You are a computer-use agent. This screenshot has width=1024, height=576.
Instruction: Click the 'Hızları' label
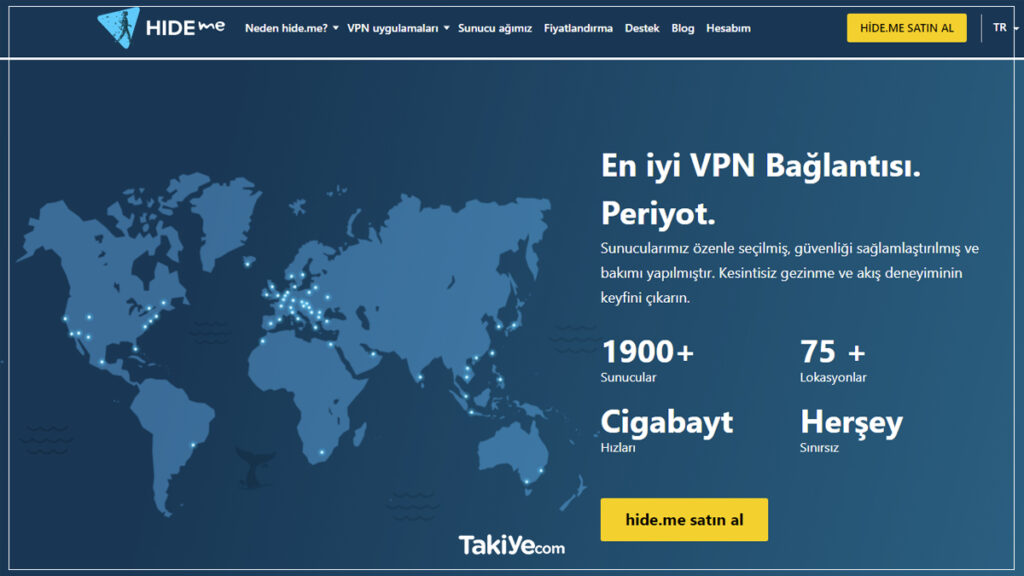(x=618, y=448)
